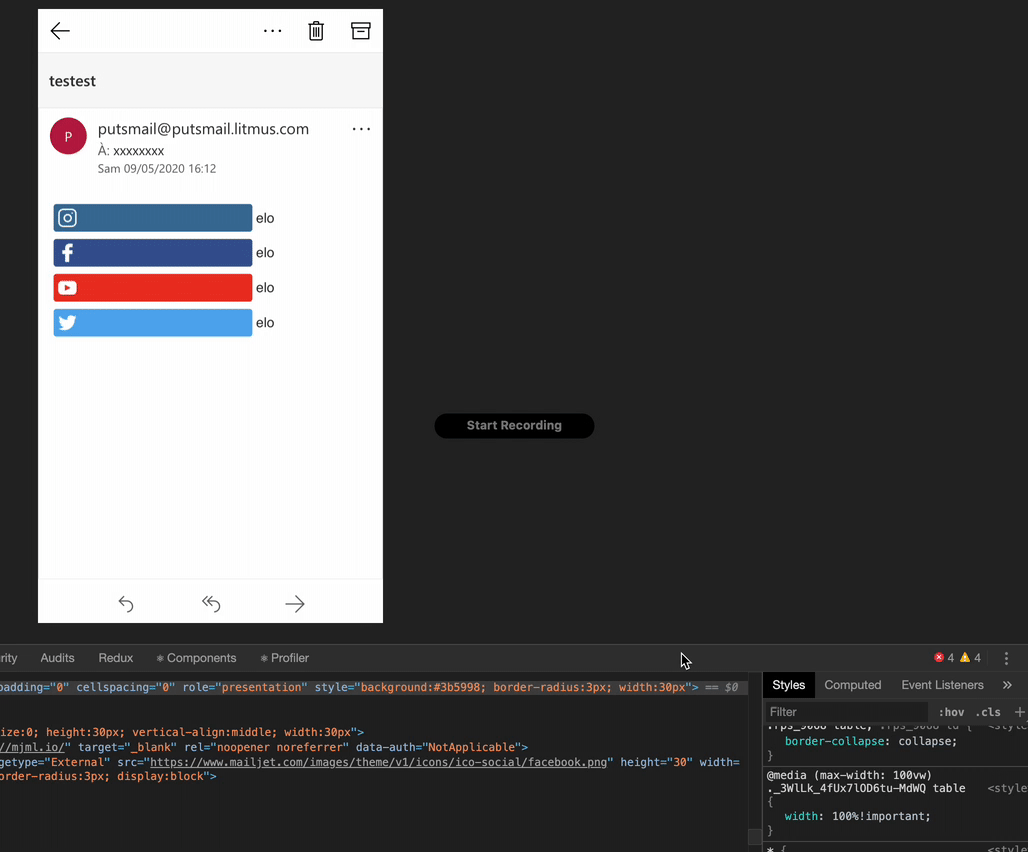The height and width of the screenshot is (852, 1028).
Task: Click the reply all icon
Action: 211,603
